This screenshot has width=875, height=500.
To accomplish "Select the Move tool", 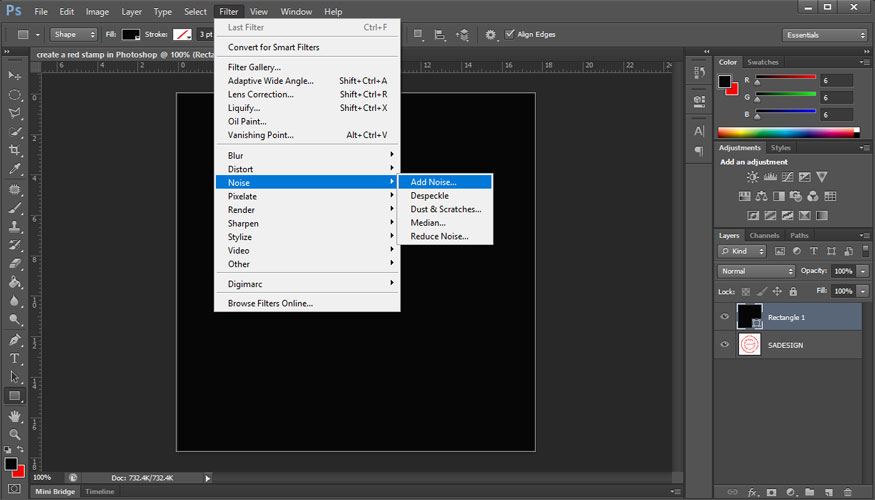I will point(15,75).
